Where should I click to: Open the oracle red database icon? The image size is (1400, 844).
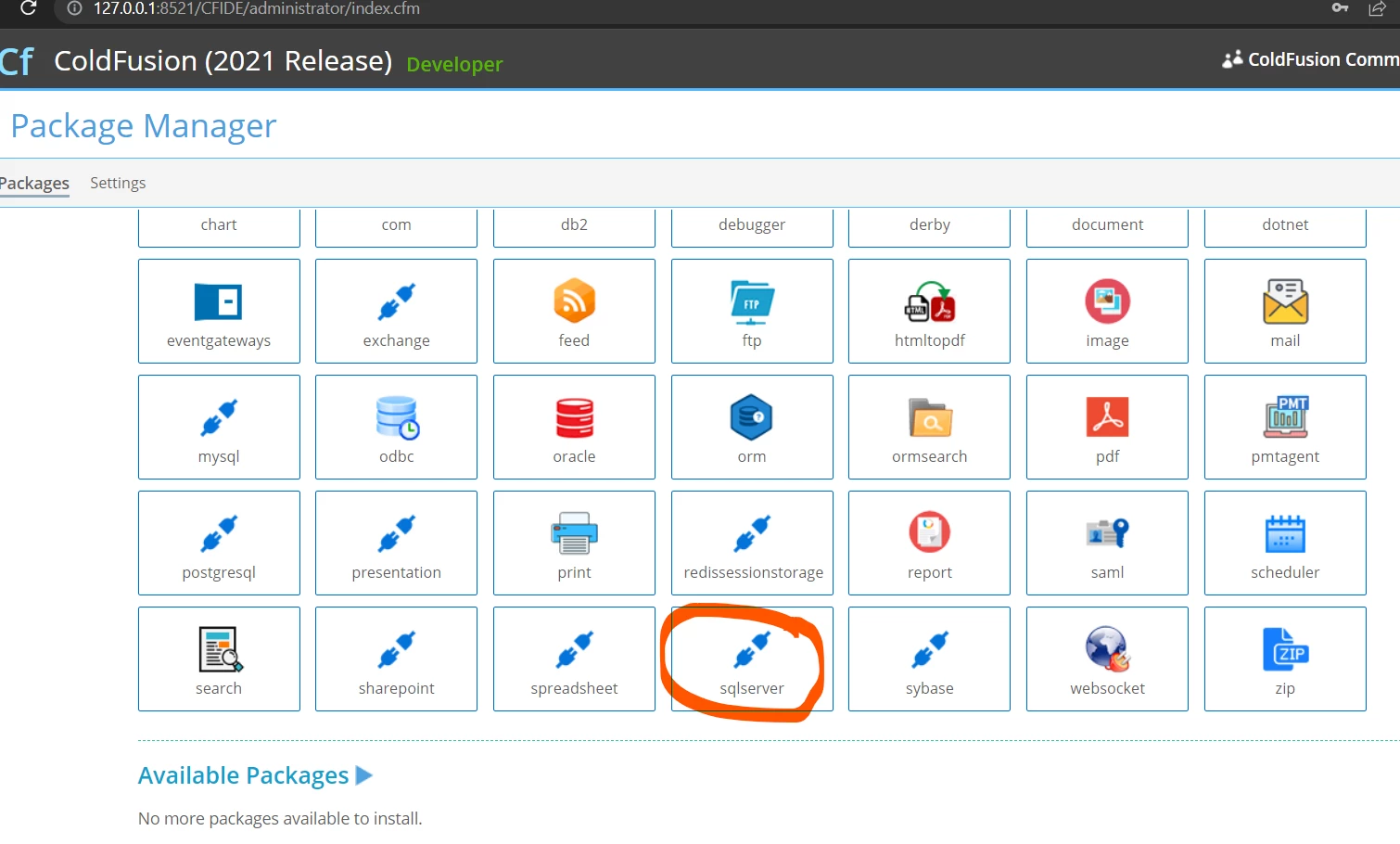(x=574, y=417)
